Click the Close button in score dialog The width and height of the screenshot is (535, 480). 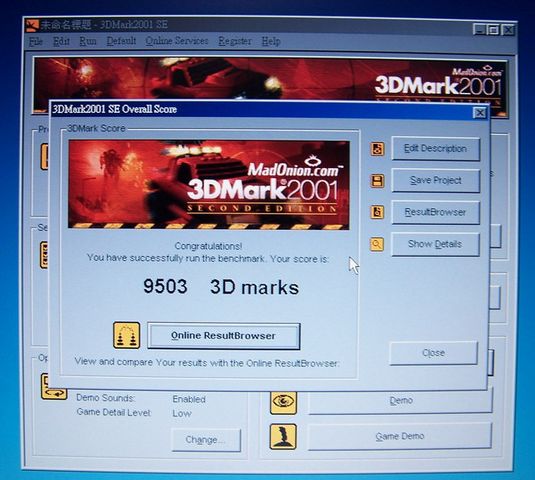click(x=433, y=353)
